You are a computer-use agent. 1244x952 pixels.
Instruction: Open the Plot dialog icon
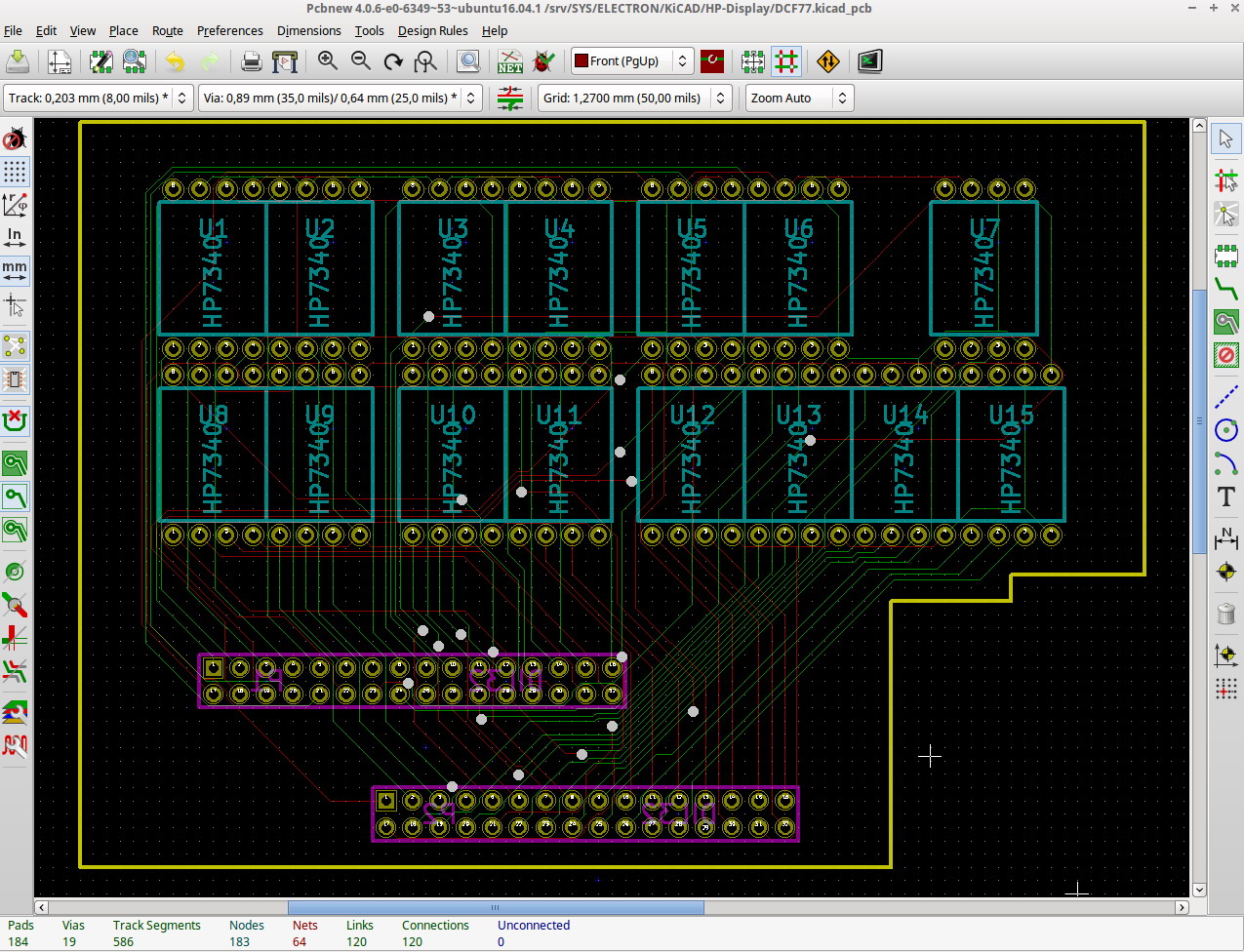coord(285,61)
